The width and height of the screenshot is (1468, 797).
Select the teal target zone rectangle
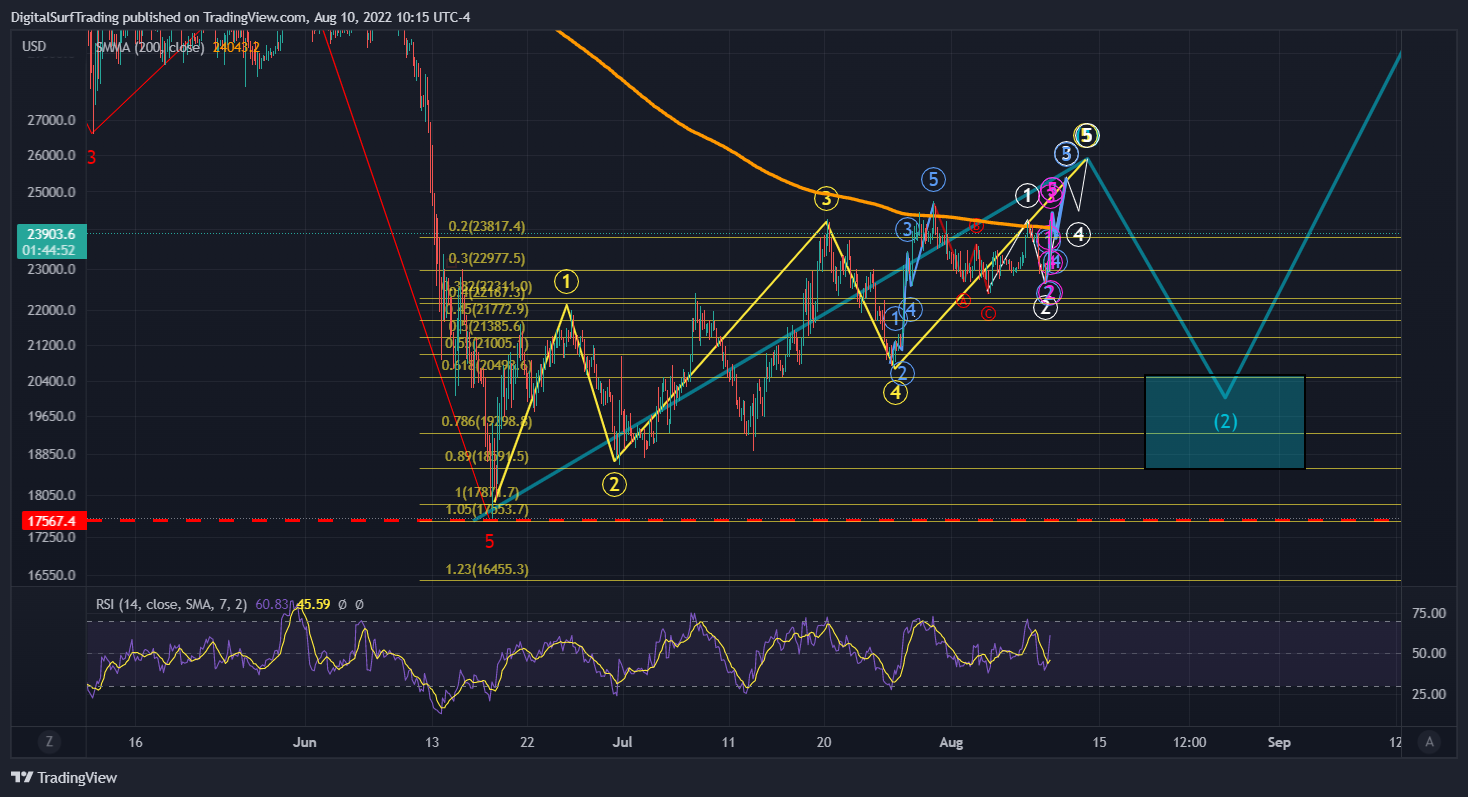coord(1225,422)
